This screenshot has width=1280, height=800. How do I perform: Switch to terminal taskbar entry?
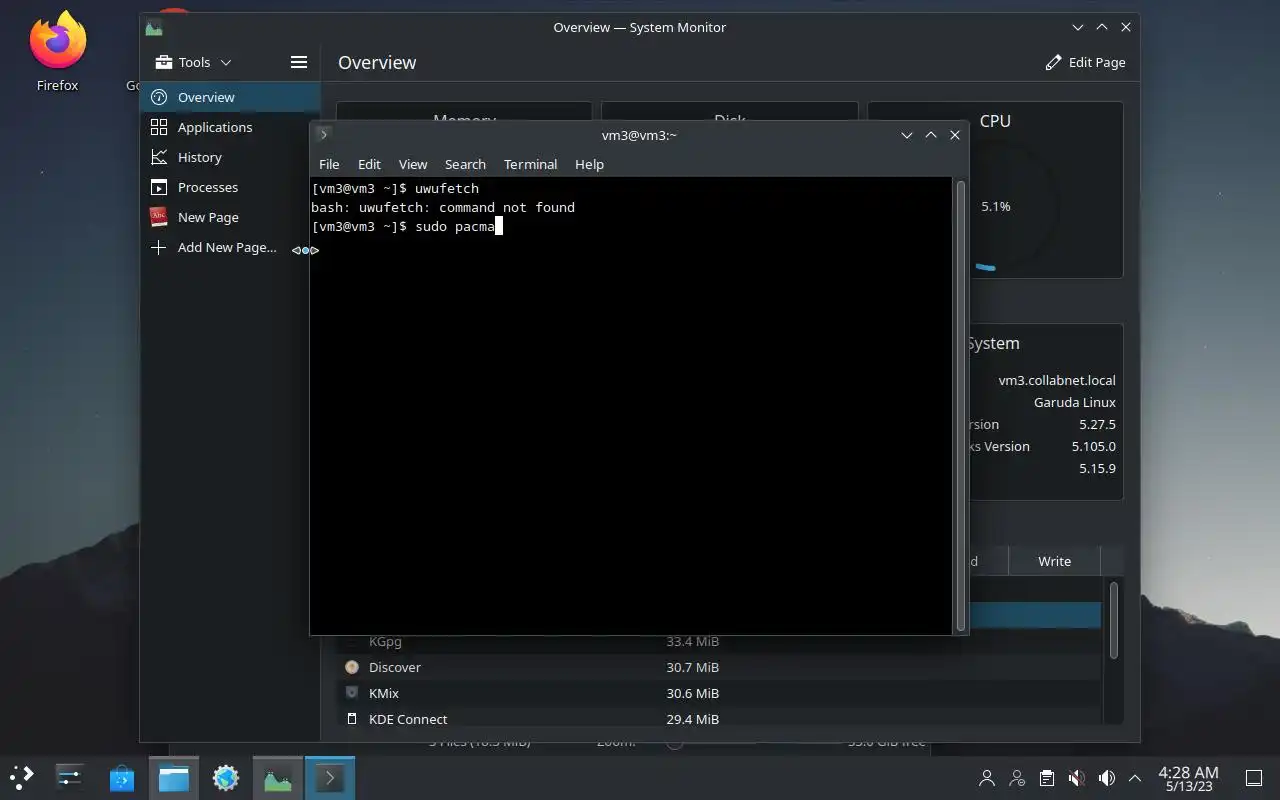click(330, 777)
